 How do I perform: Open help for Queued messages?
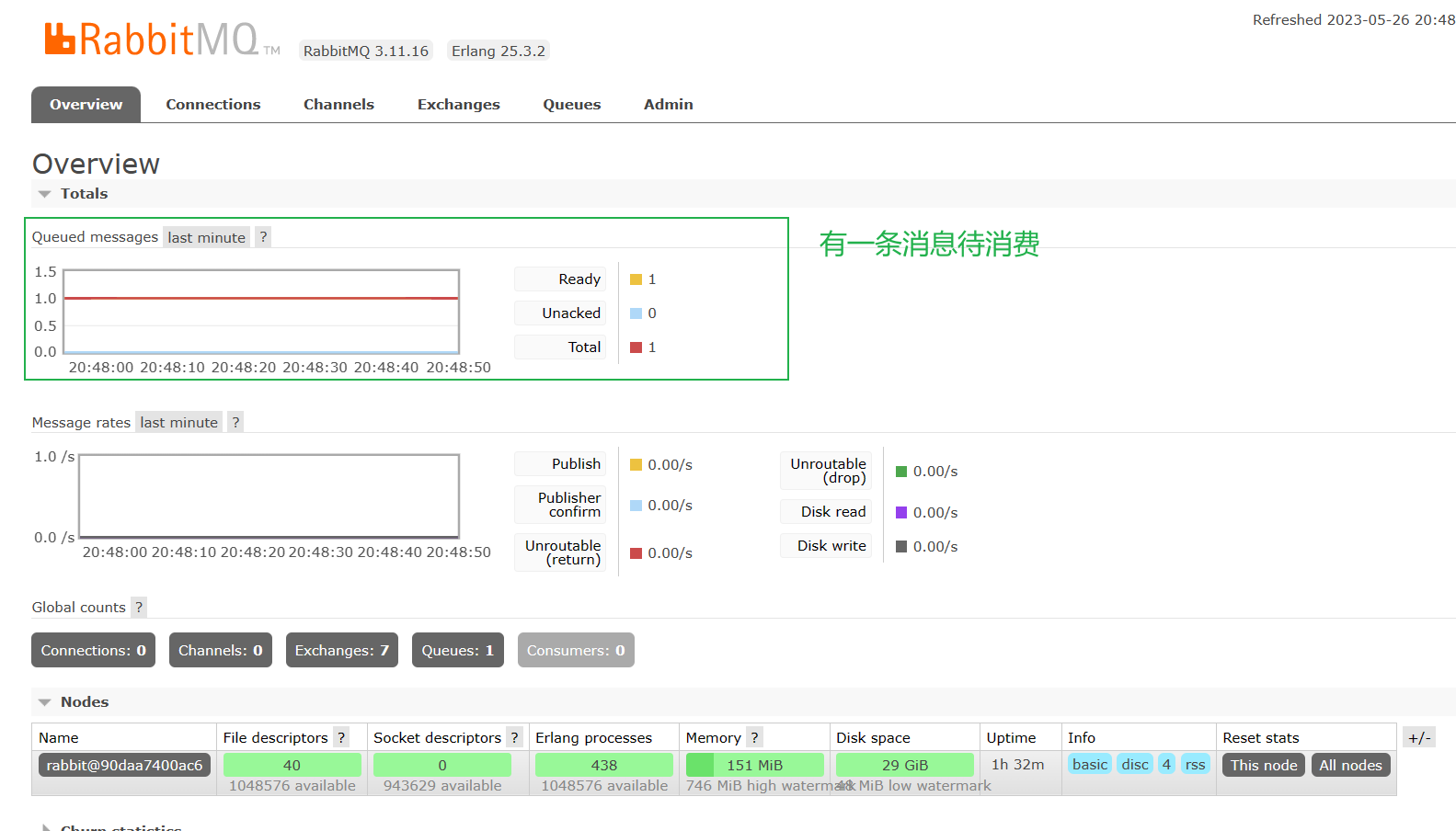coord(263,237)
